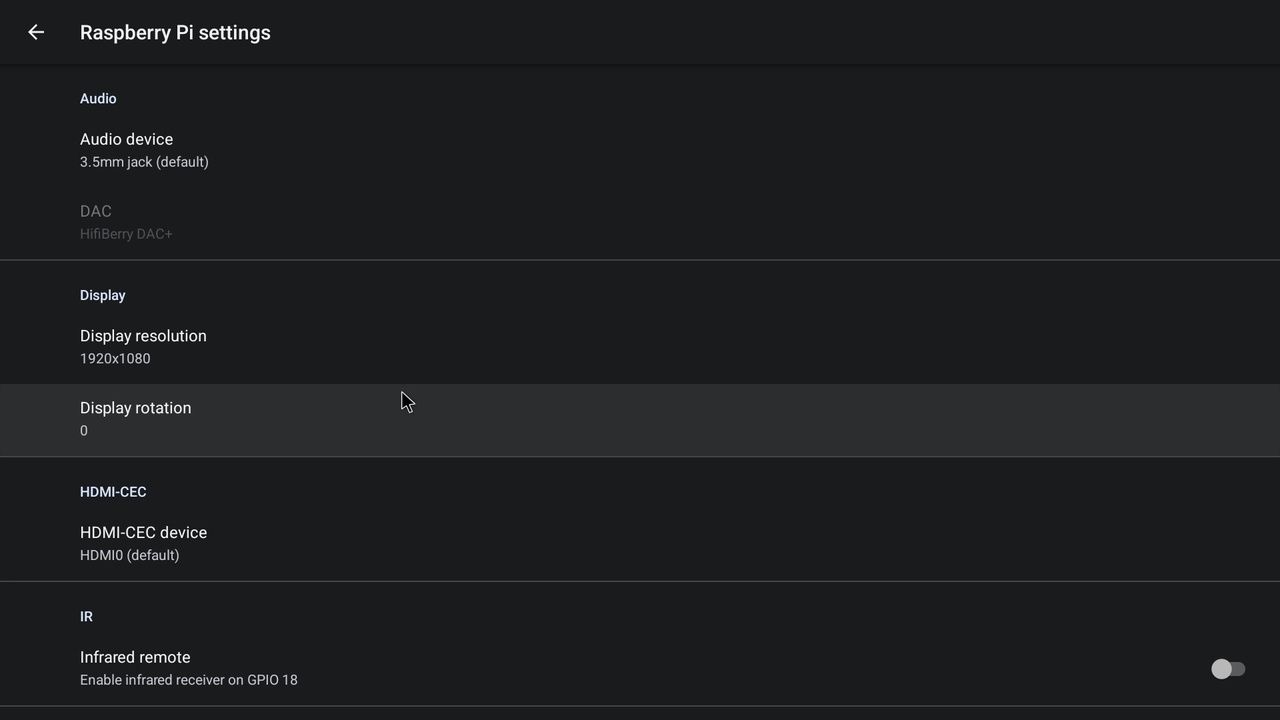
Task: Click the 3.5mm jack (default) value
Action: [144, 162]
